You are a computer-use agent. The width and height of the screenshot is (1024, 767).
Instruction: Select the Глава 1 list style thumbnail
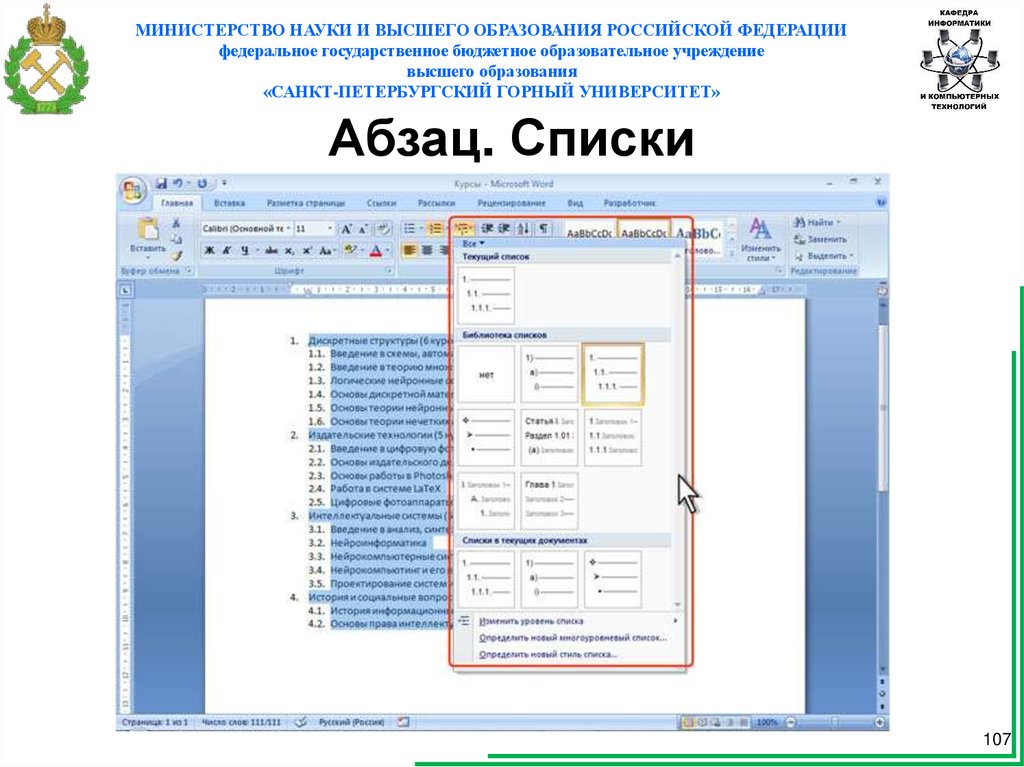click(x=549, y=500)
